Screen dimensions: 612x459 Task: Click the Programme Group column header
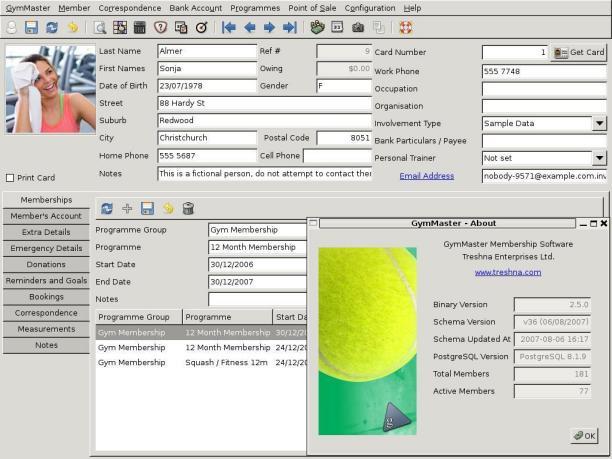click(x=139, y=317)
